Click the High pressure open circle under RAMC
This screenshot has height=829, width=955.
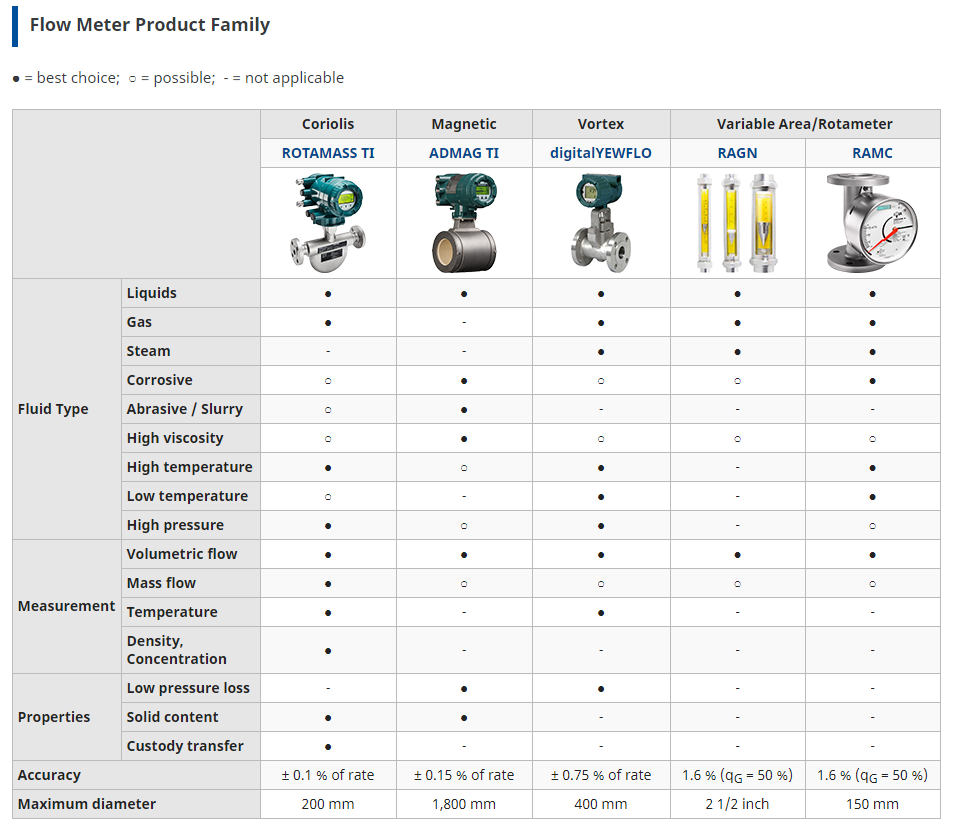tap(872, 526)
